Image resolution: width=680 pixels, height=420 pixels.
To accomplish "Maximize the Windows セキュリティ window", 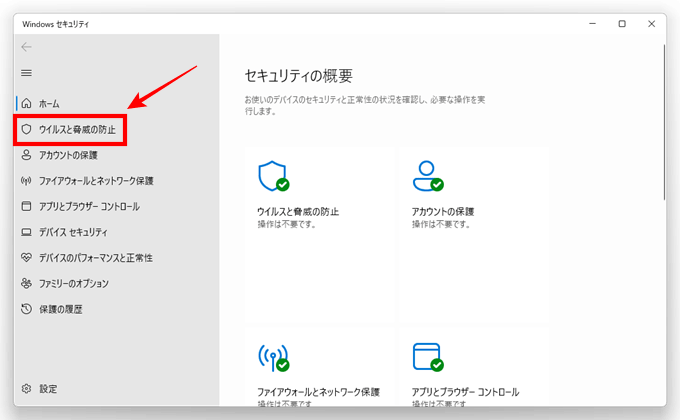I will [622, 23].
